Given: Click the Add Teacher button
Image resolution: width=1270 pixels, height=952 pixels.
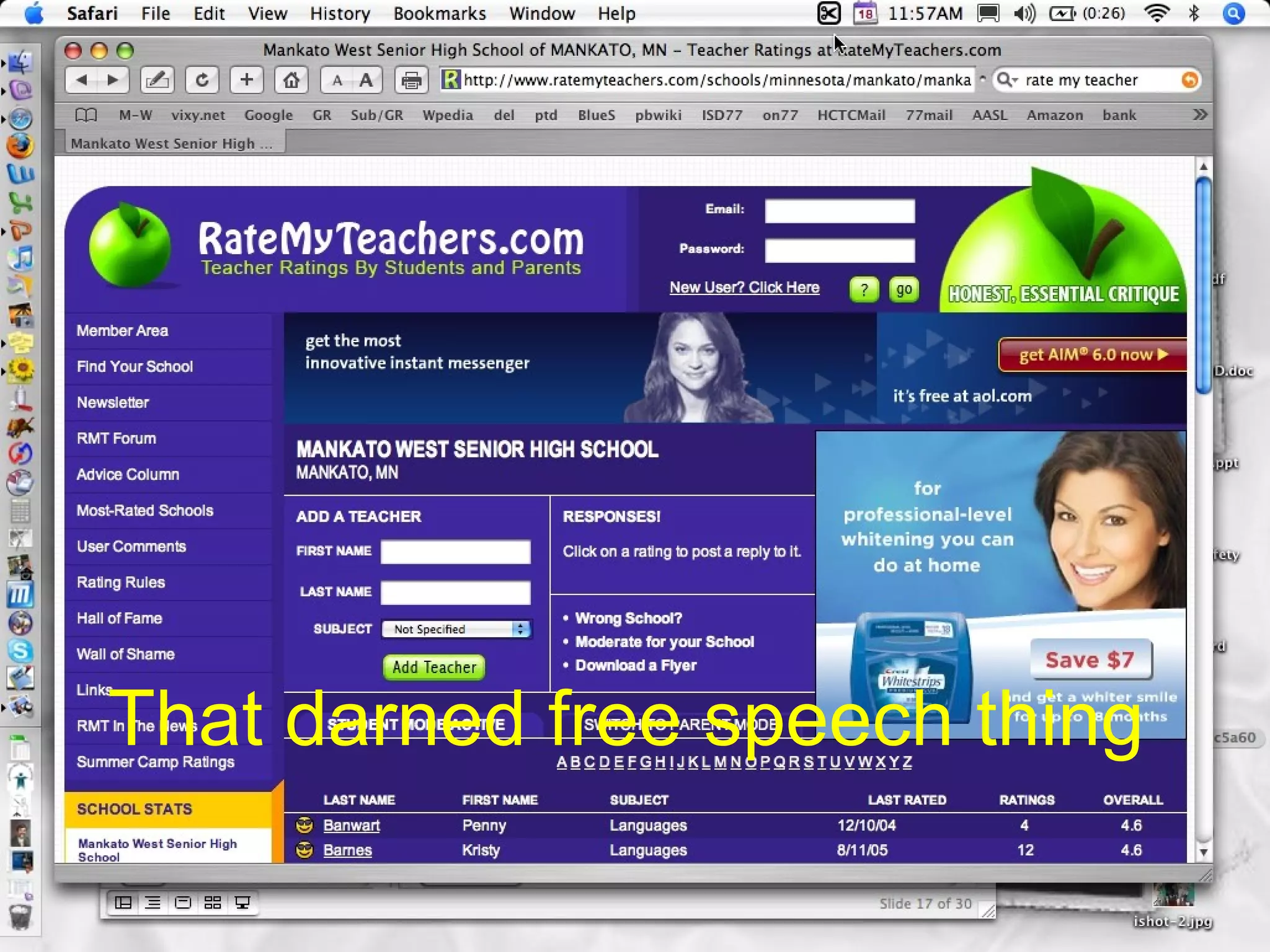Looking at the screenshot, I should (x=434, y=667).
